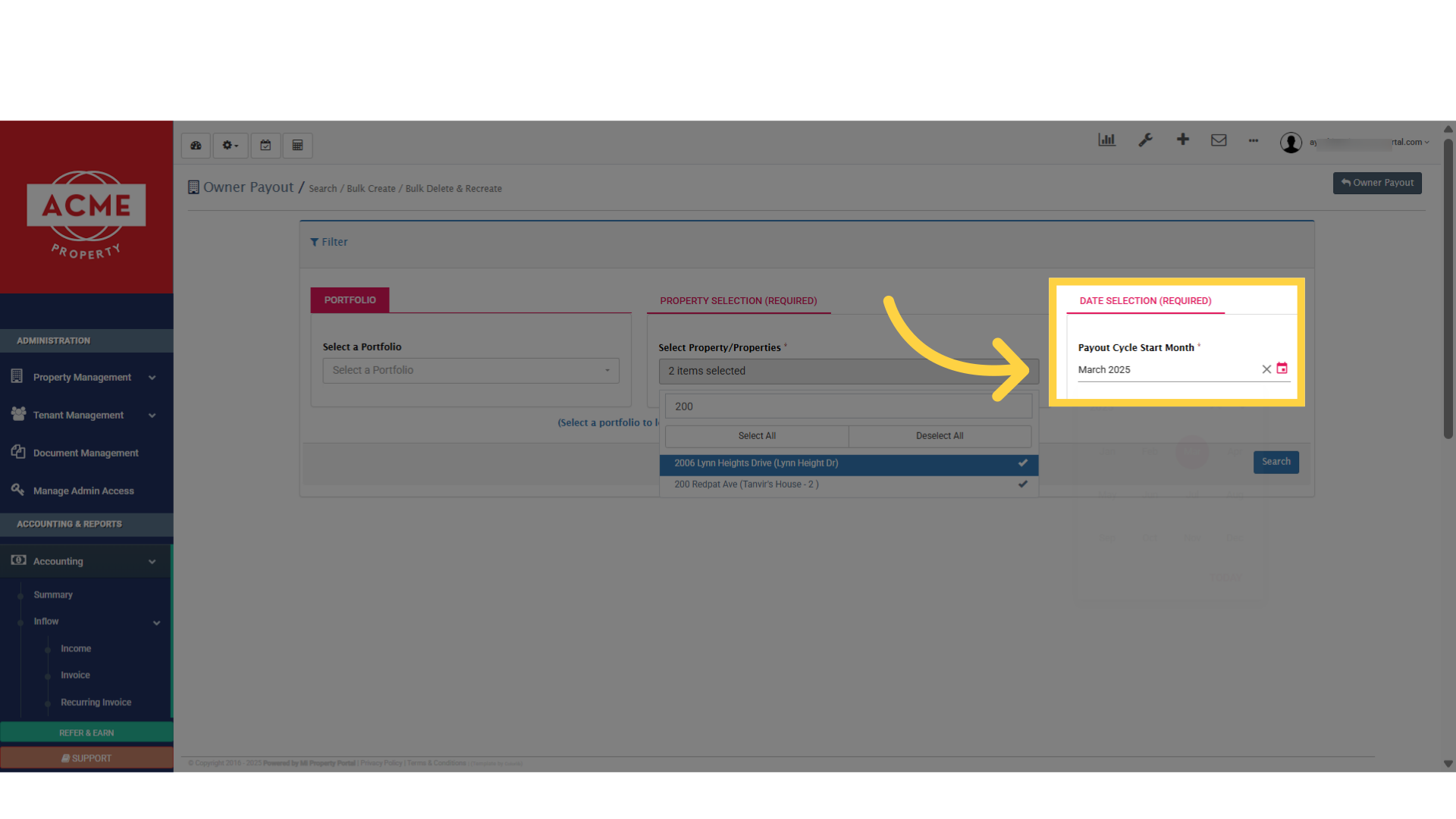Open the month picker calendar icon
Viewport: 1456px width, 819px height.
click(x=1282, y=369)
